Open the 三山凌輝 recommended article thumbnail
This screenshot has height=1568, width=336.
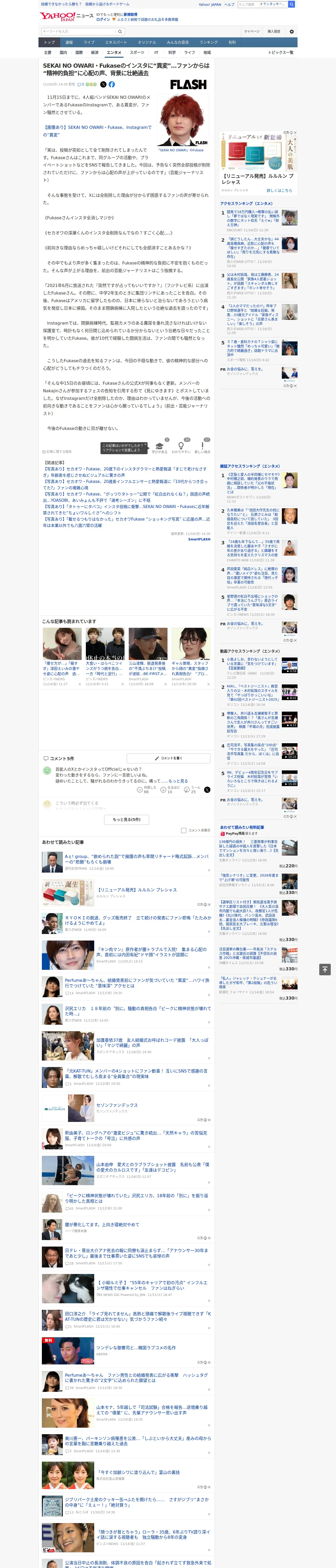pyautogui.click(x=148, y=643)
